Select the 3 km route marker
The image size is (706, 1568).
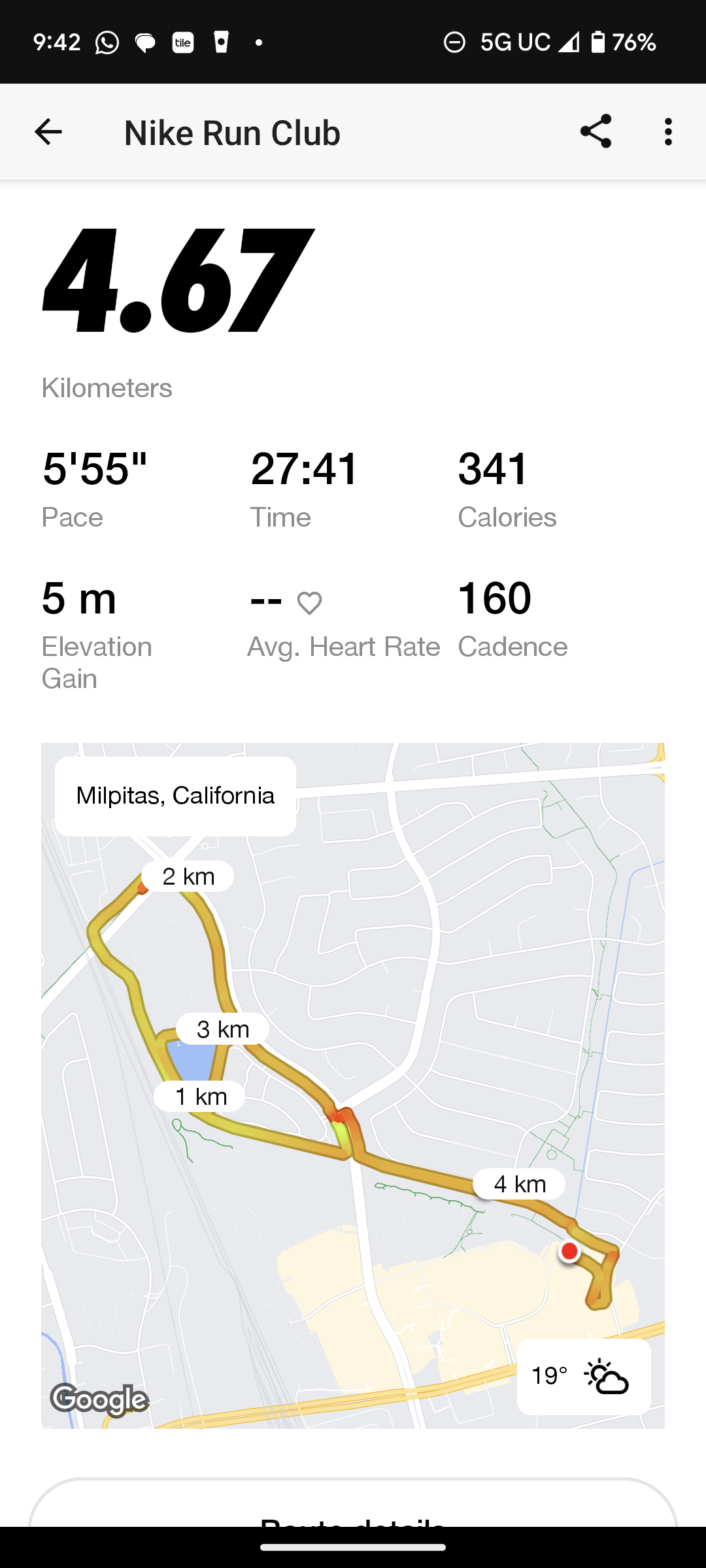223,1029
